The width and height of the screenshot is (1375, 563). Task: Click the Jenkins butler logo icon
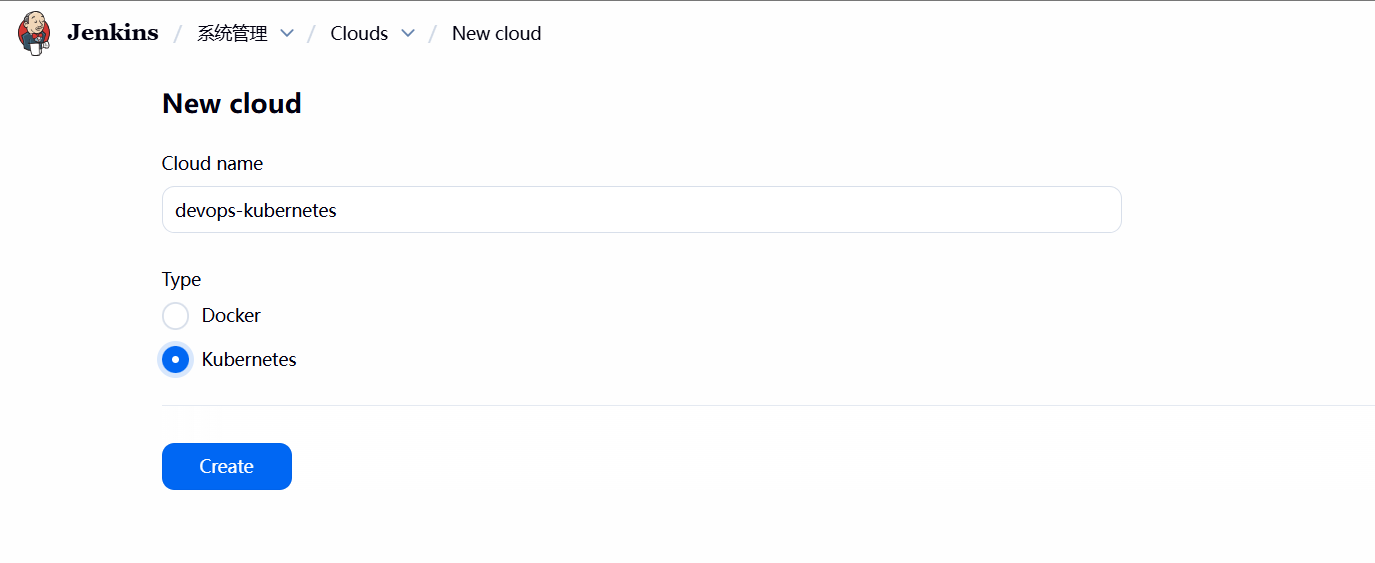coord(34,33)
